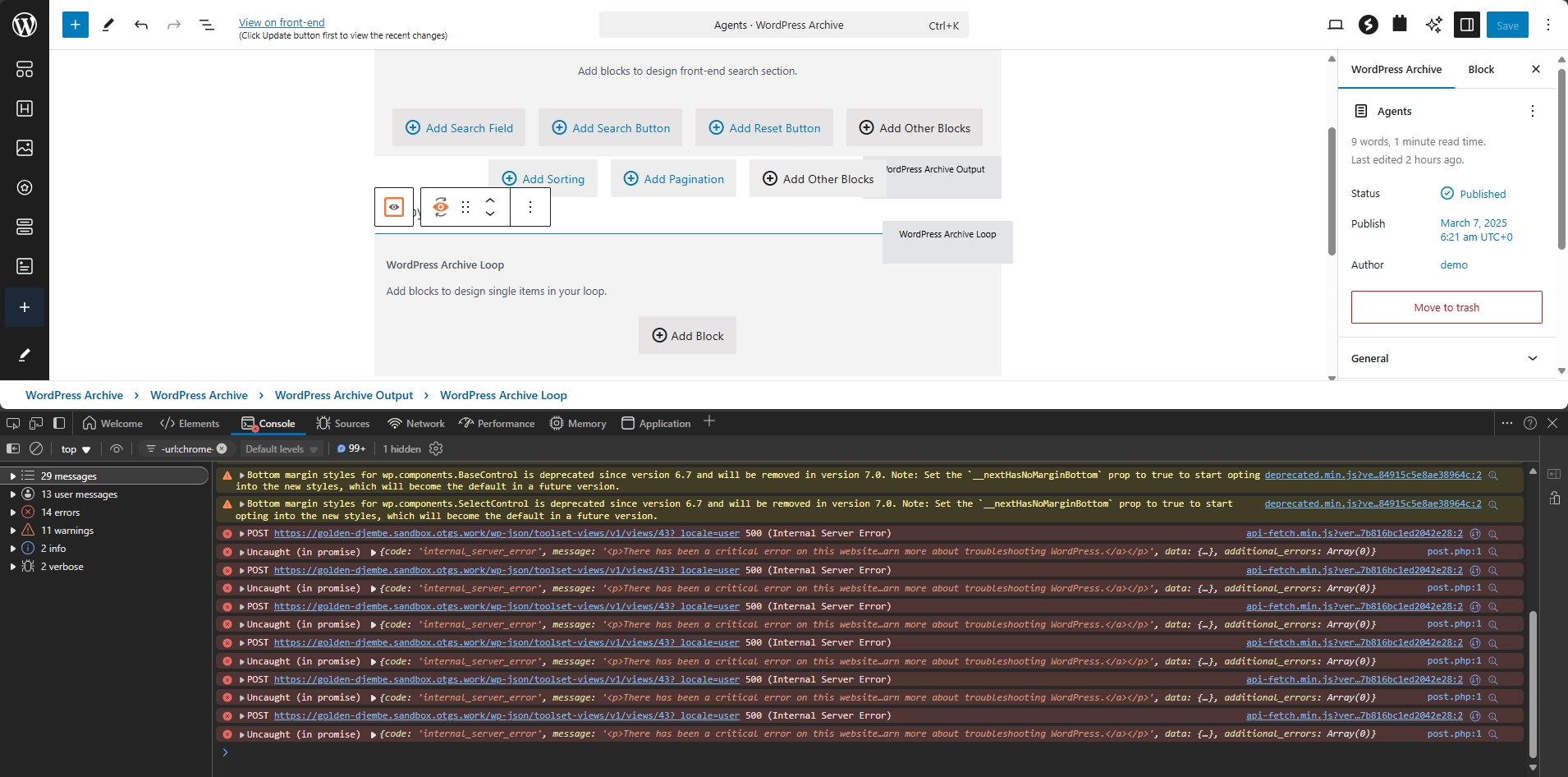Close the settings sidebar
The image size is (1568, 777).
tap(1536, 69)
